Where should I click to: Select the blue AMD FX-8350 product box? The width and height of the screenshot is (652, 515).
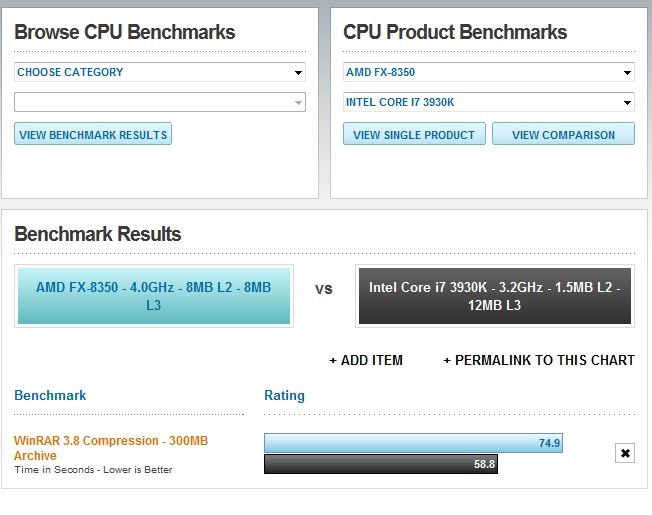(153, 296)
